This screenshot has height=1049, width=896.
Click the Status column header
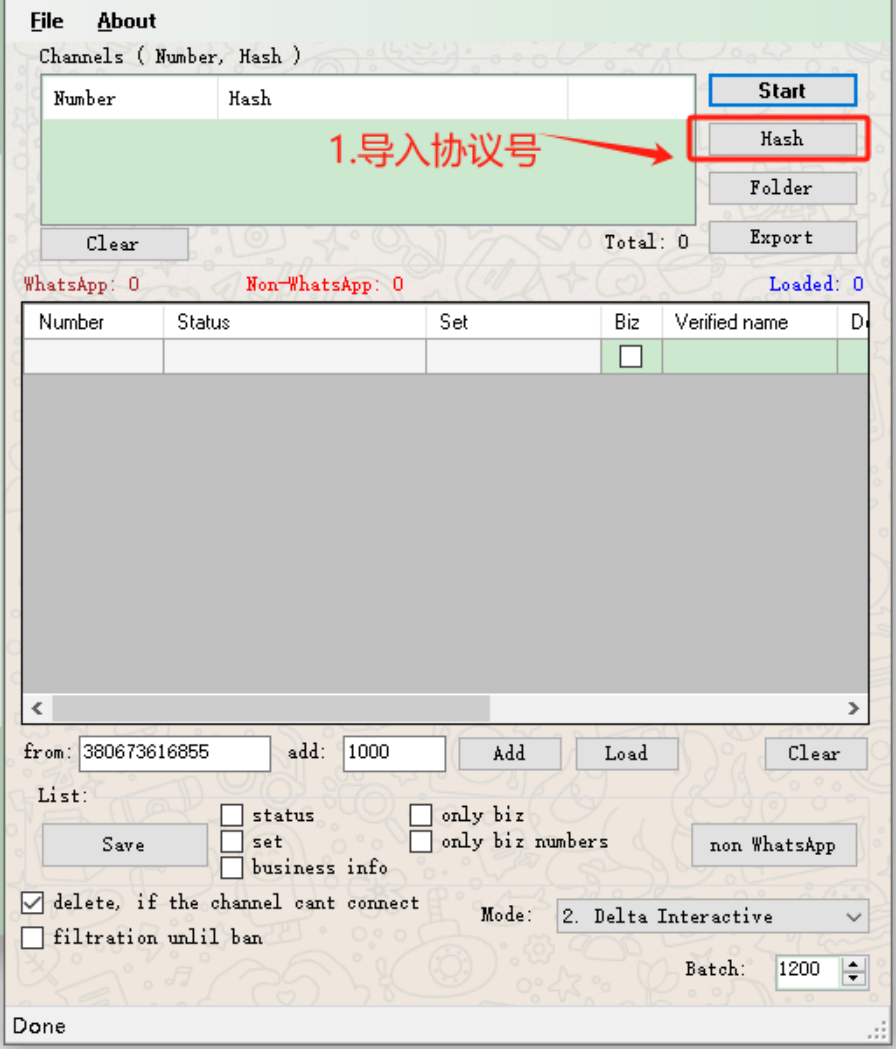coord(295,322)
